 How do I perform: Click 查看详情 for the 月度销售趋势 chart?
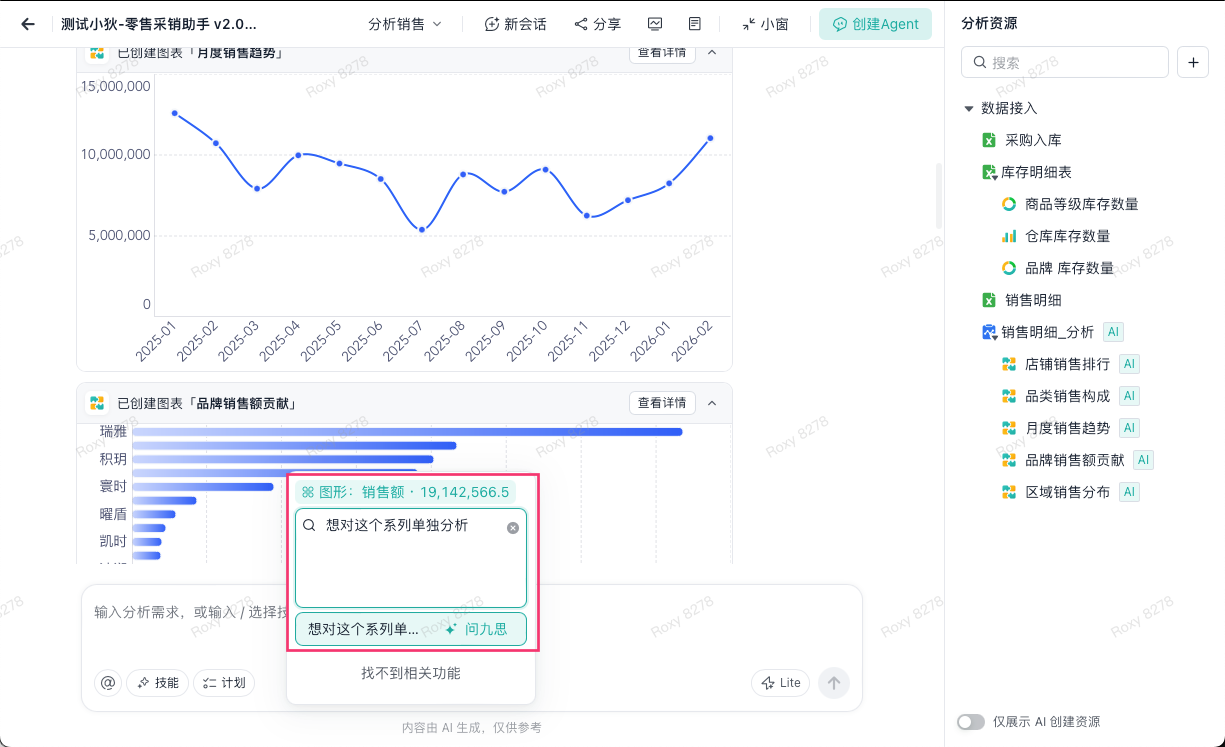click(x=662, y=52)
